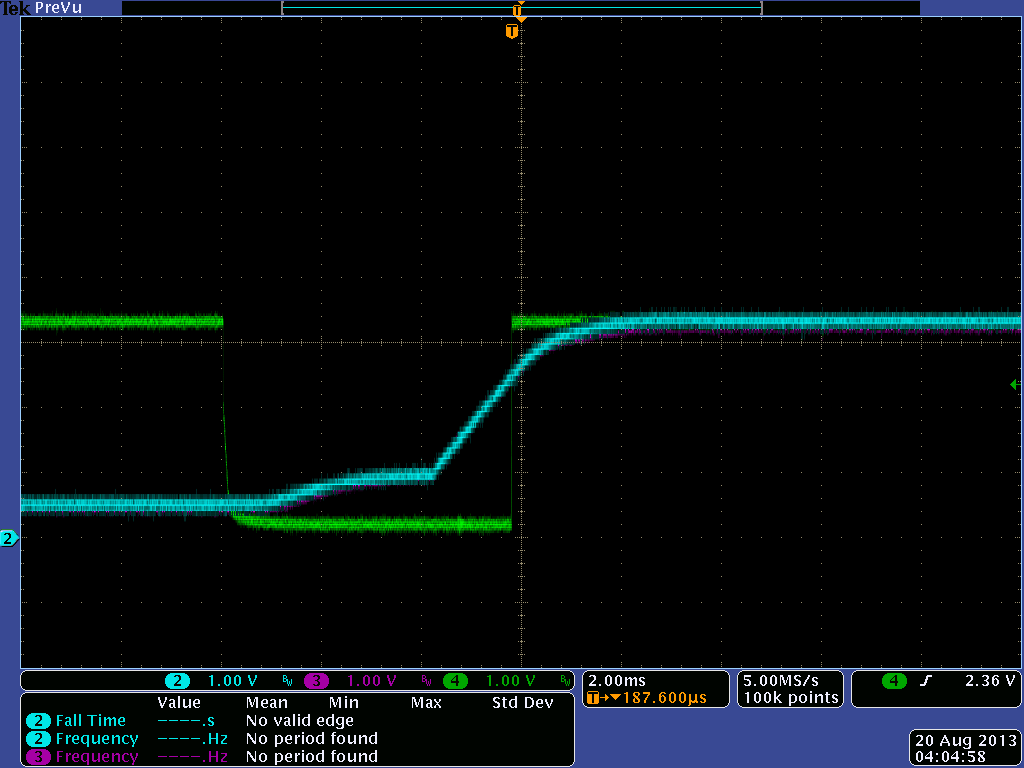Select the Mean column header

266,703
